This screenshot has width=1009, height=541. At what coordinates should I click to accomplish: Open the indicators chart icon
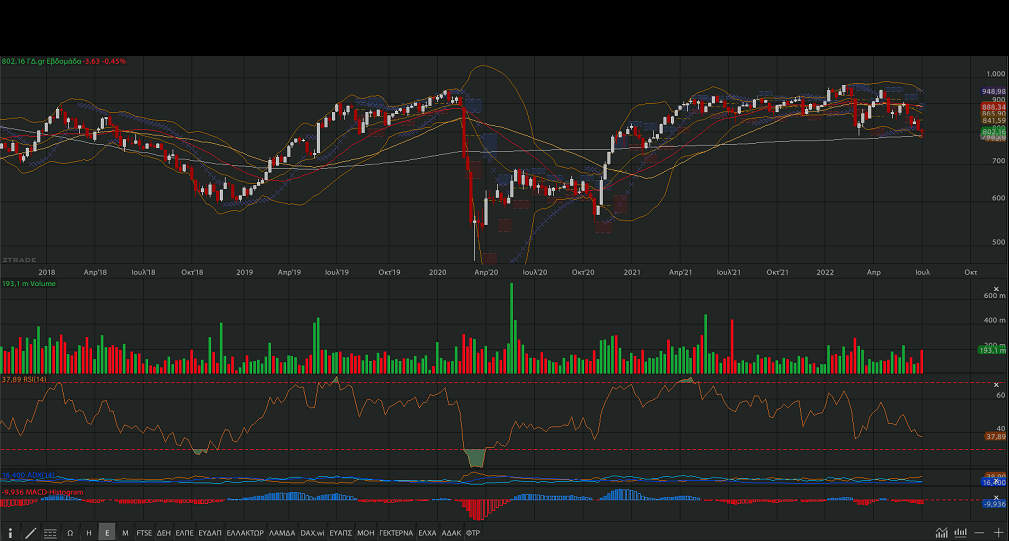point(941,532)
